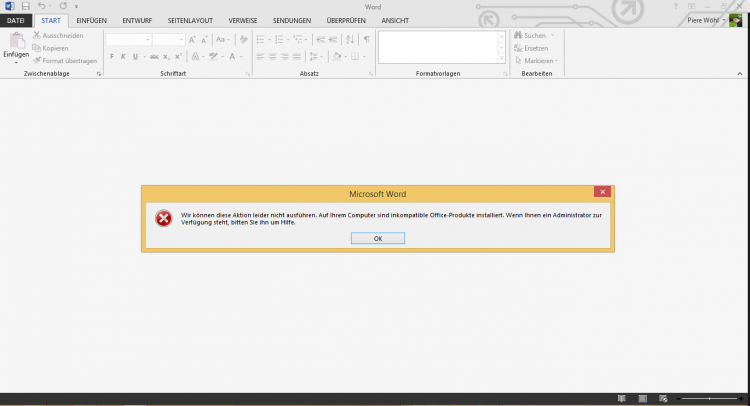Click the shrink font icon
This screenshot has height=406, width=750.
click(204, 40)
